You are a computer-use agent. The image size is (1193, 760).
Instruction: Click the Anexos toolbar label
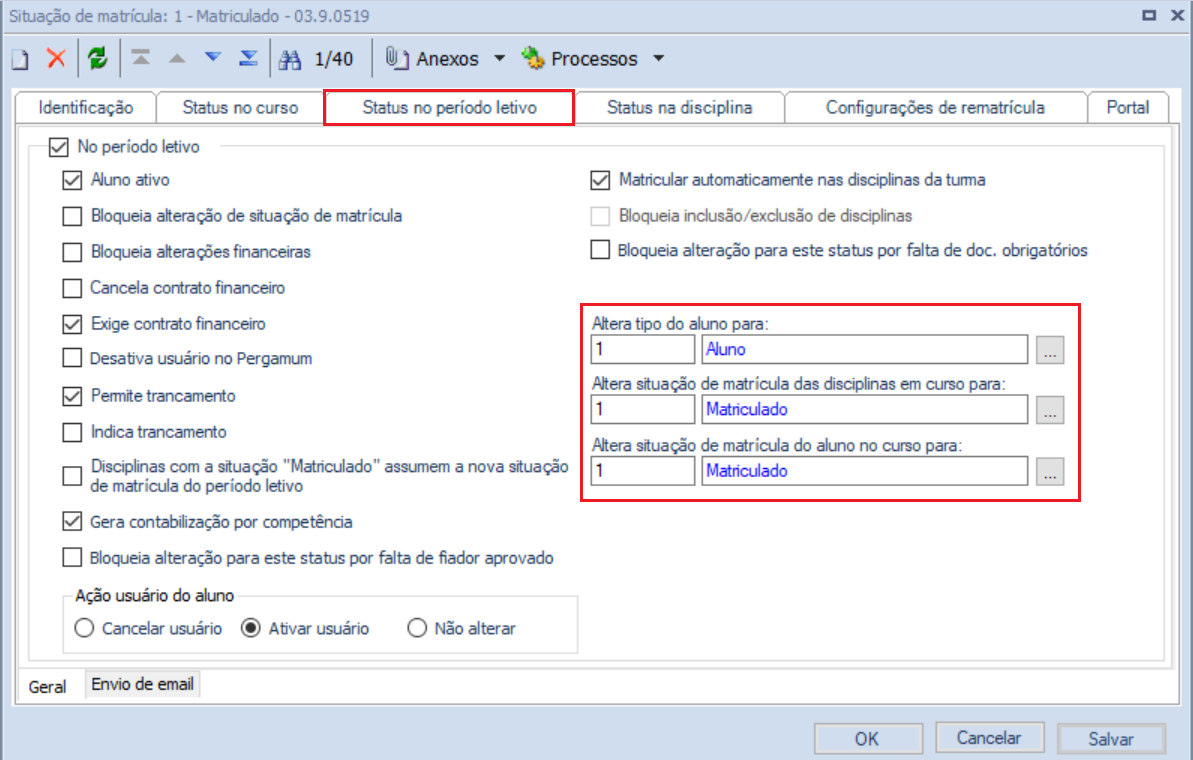click(447, 59)
